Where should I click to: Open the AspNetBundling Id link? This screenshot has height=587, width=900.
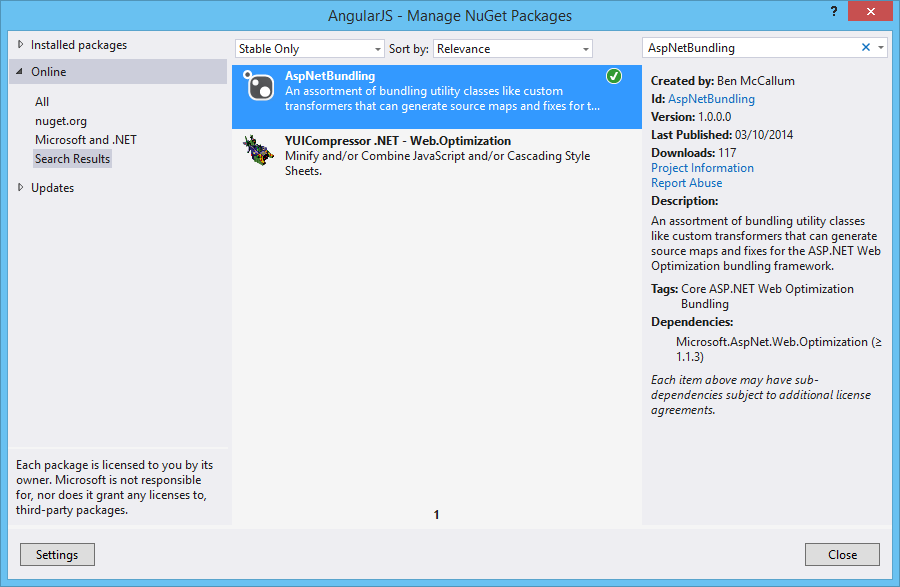711,99
